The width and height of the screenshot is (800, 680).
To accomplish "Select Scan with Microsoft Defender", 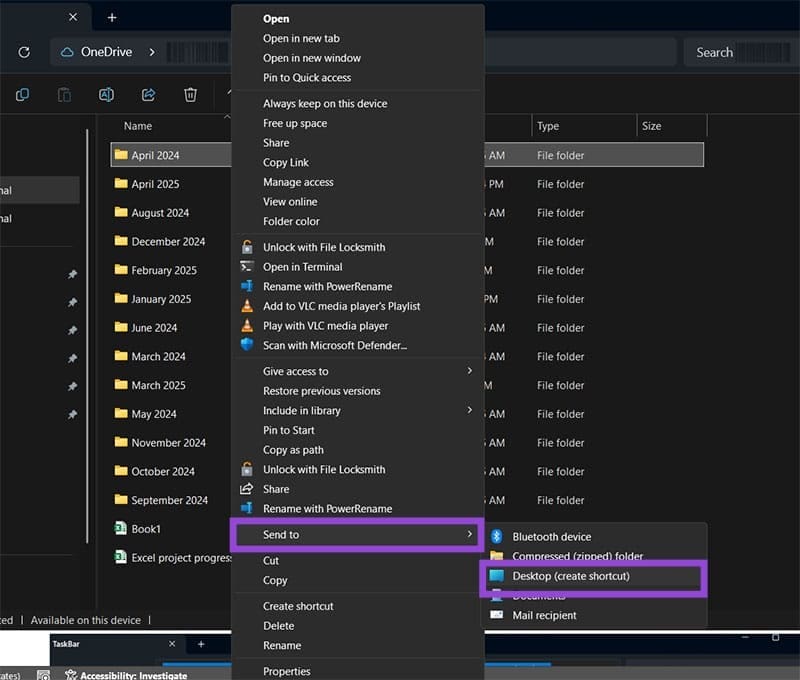I will coord(334,345).
